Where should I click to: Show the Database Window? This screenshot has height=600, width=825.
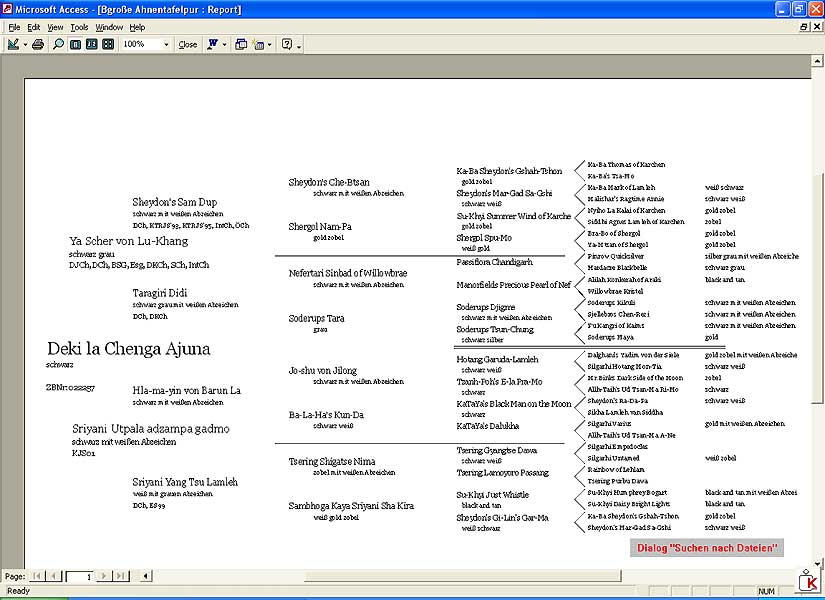pos(241,44)
